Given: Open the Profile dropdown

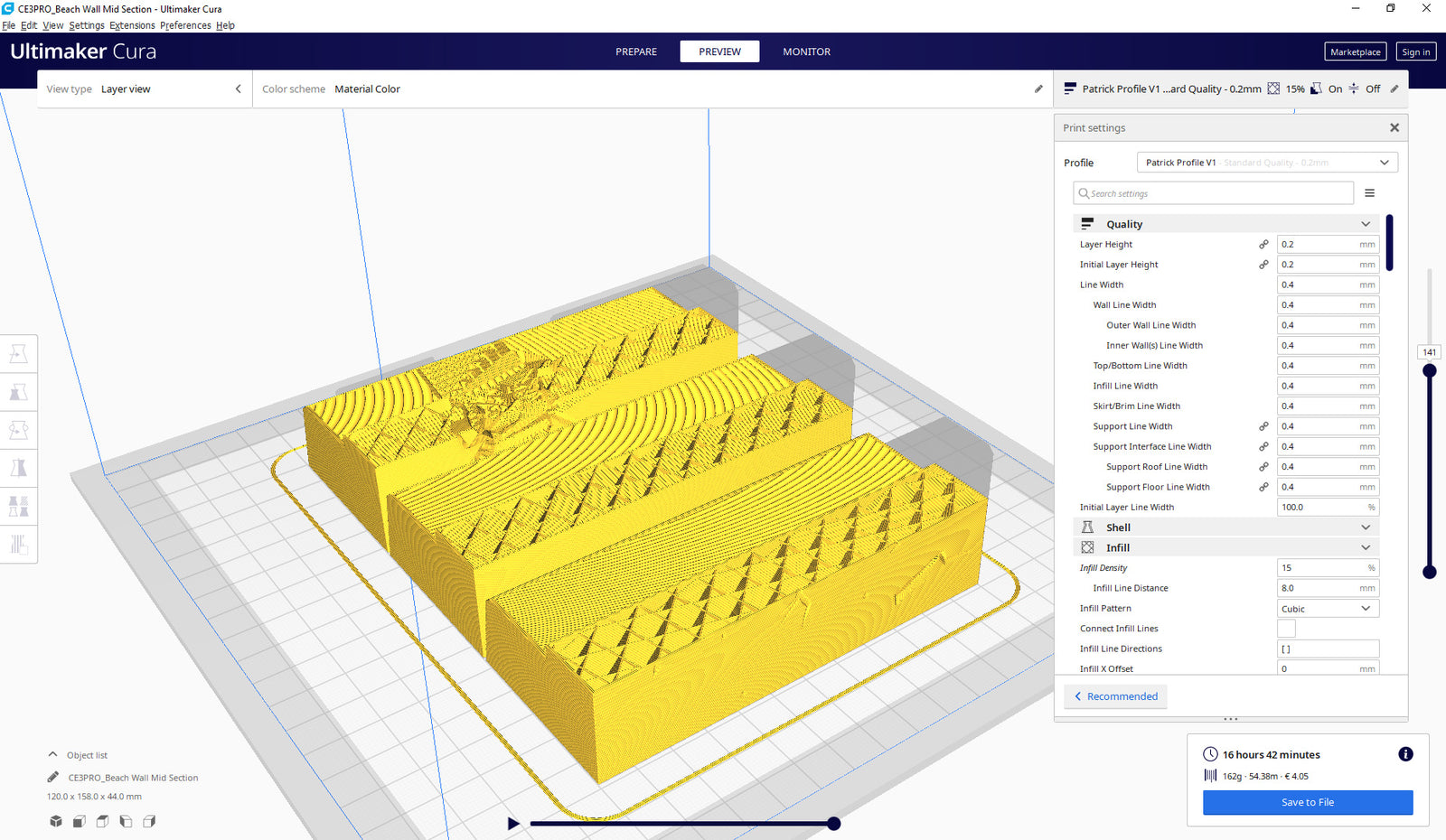Looking at the screenshot, I should pos(1267,163).
